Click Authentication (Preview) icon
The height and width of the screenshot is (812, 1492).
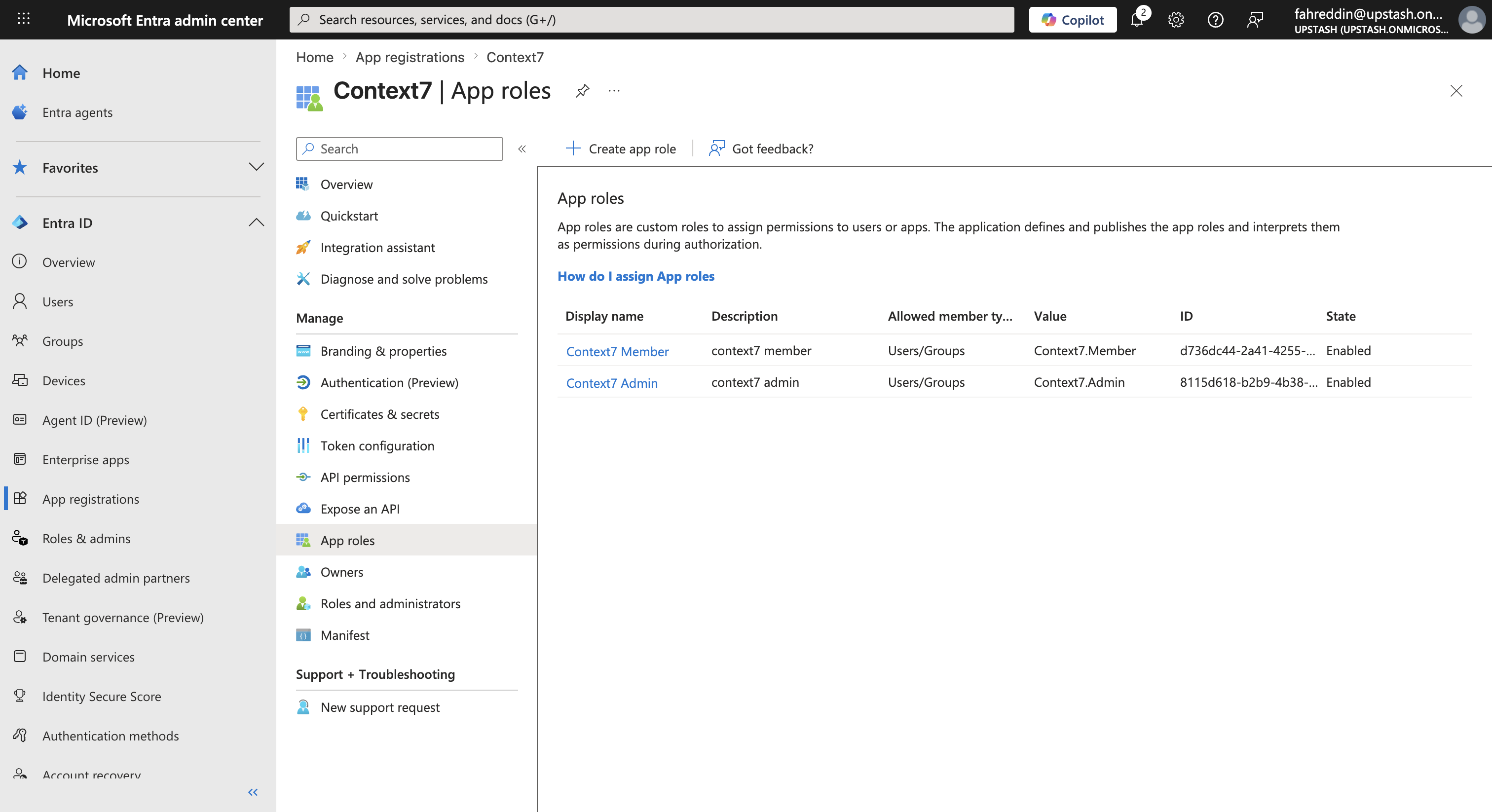coord(303,383)
